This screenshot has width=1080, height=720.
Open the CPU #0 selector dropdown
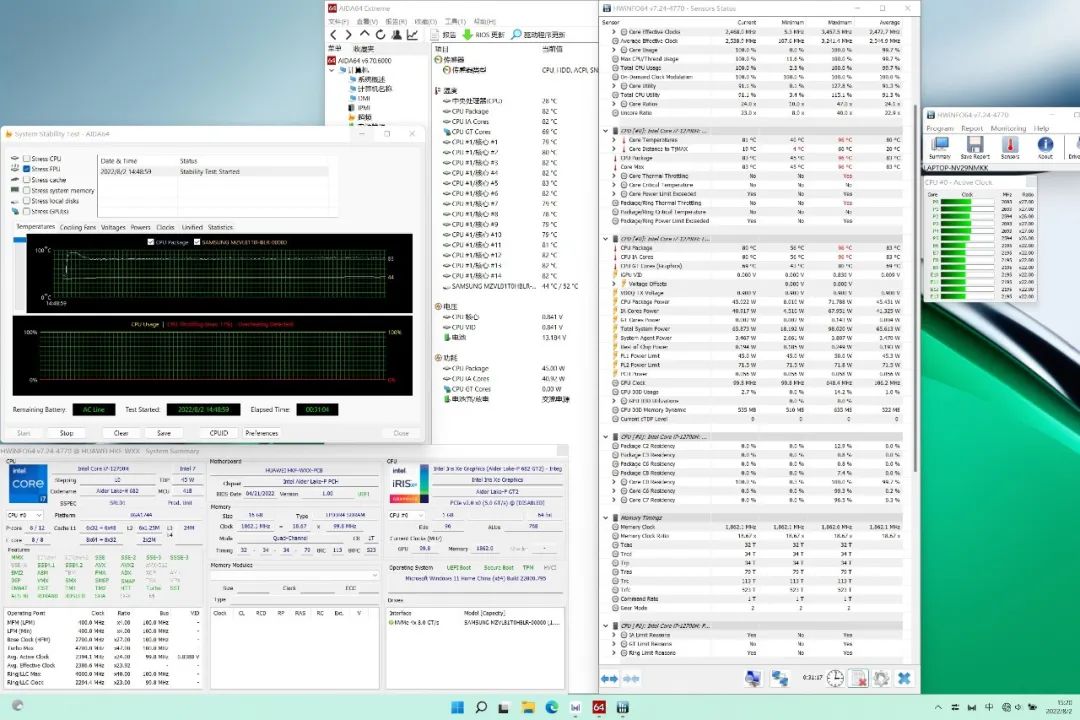(23, 515)
